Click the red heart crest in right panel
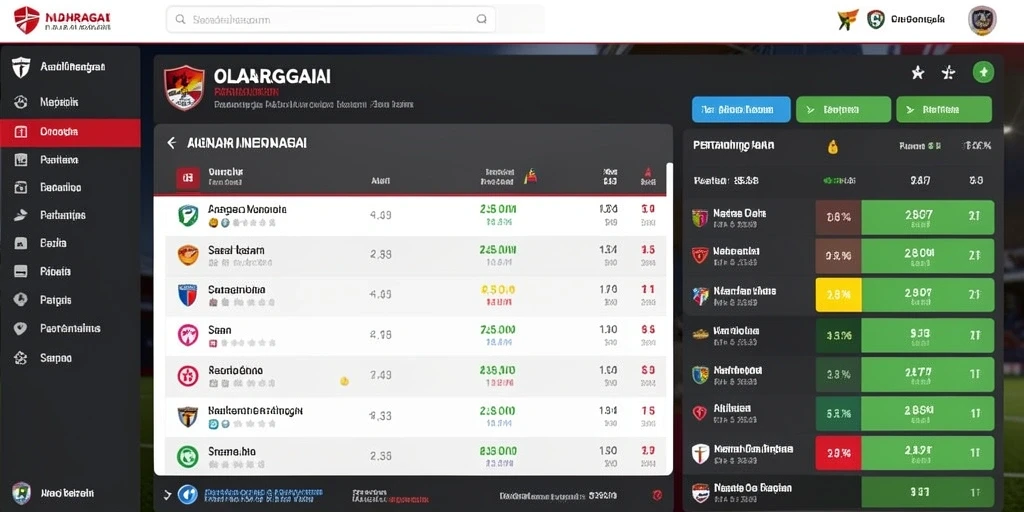 700,413
